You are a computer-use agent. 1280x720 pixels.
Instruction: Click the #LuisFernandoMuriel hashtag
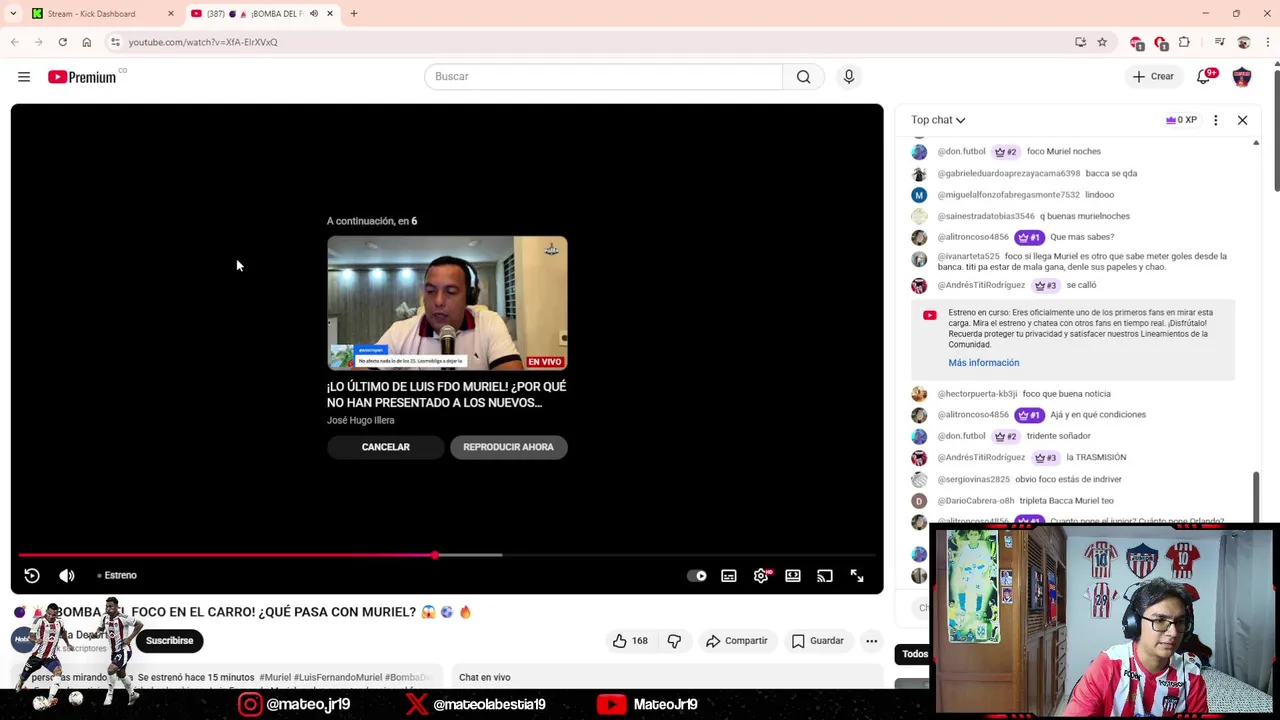coord(337,678)
